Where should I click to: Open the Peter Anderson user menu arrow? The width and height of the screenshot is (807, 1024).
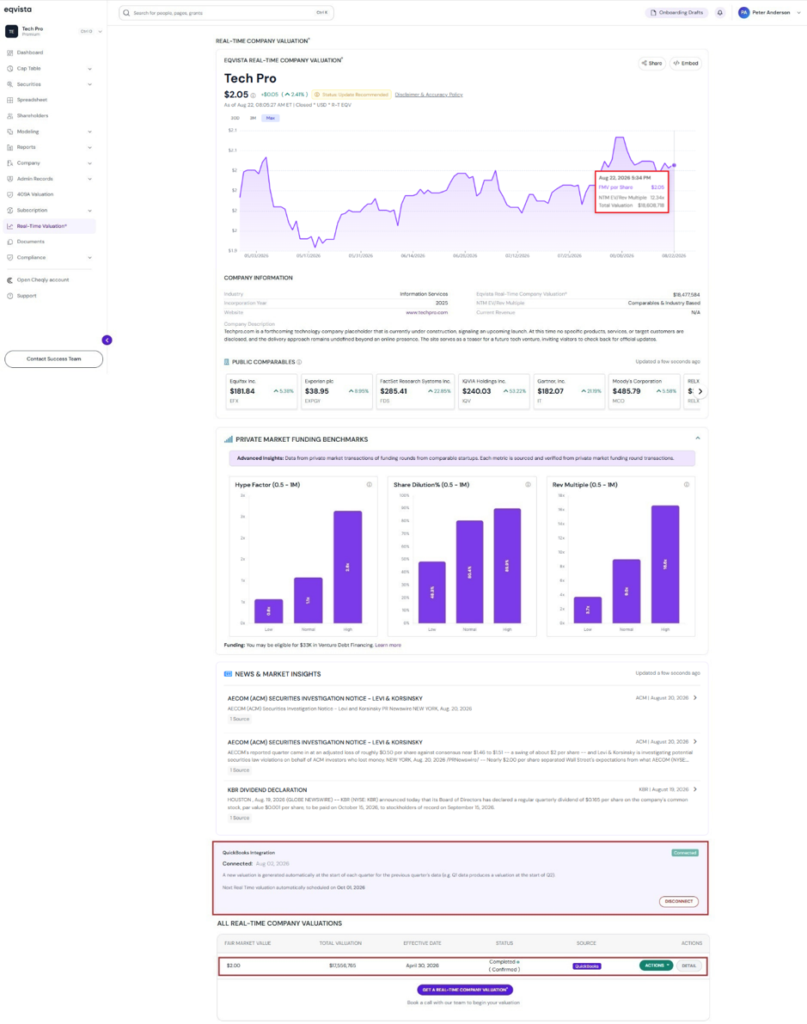point(799,12)
